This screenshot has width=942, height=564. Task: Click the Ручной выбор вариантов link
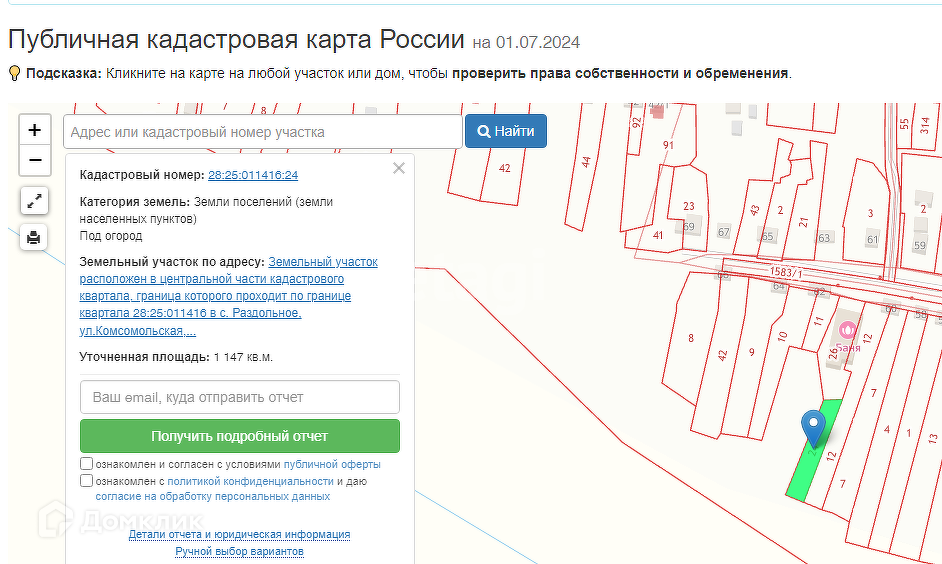[239, 551]
